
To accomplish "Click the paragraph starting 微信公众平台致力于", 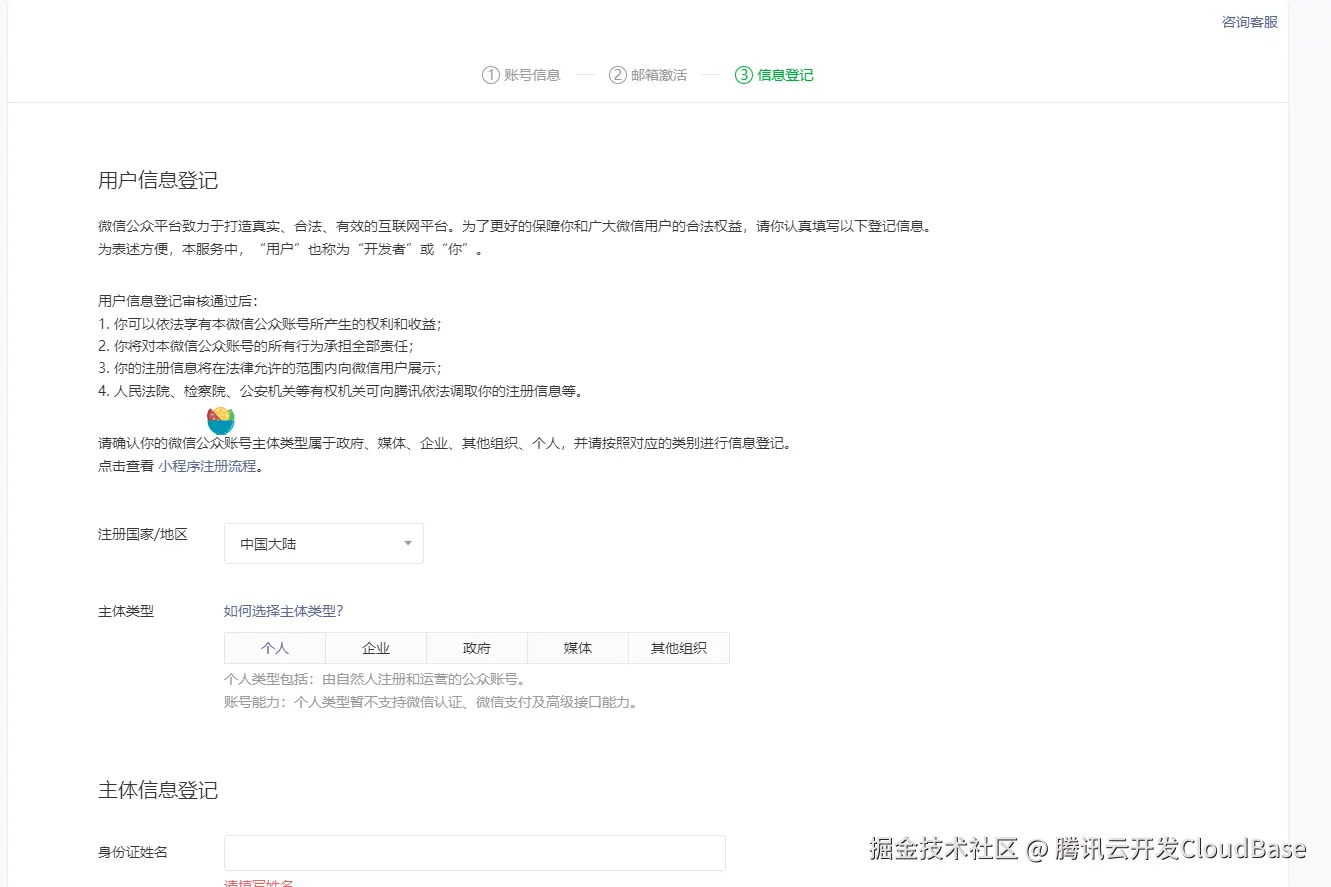I will click(517, 227).
